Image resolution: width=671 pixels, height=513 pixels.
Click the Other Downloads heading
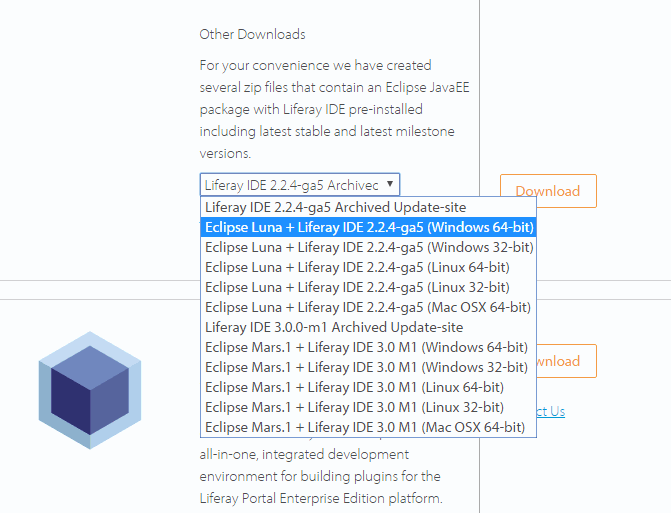pyautogui.click(x=252, y=34)
